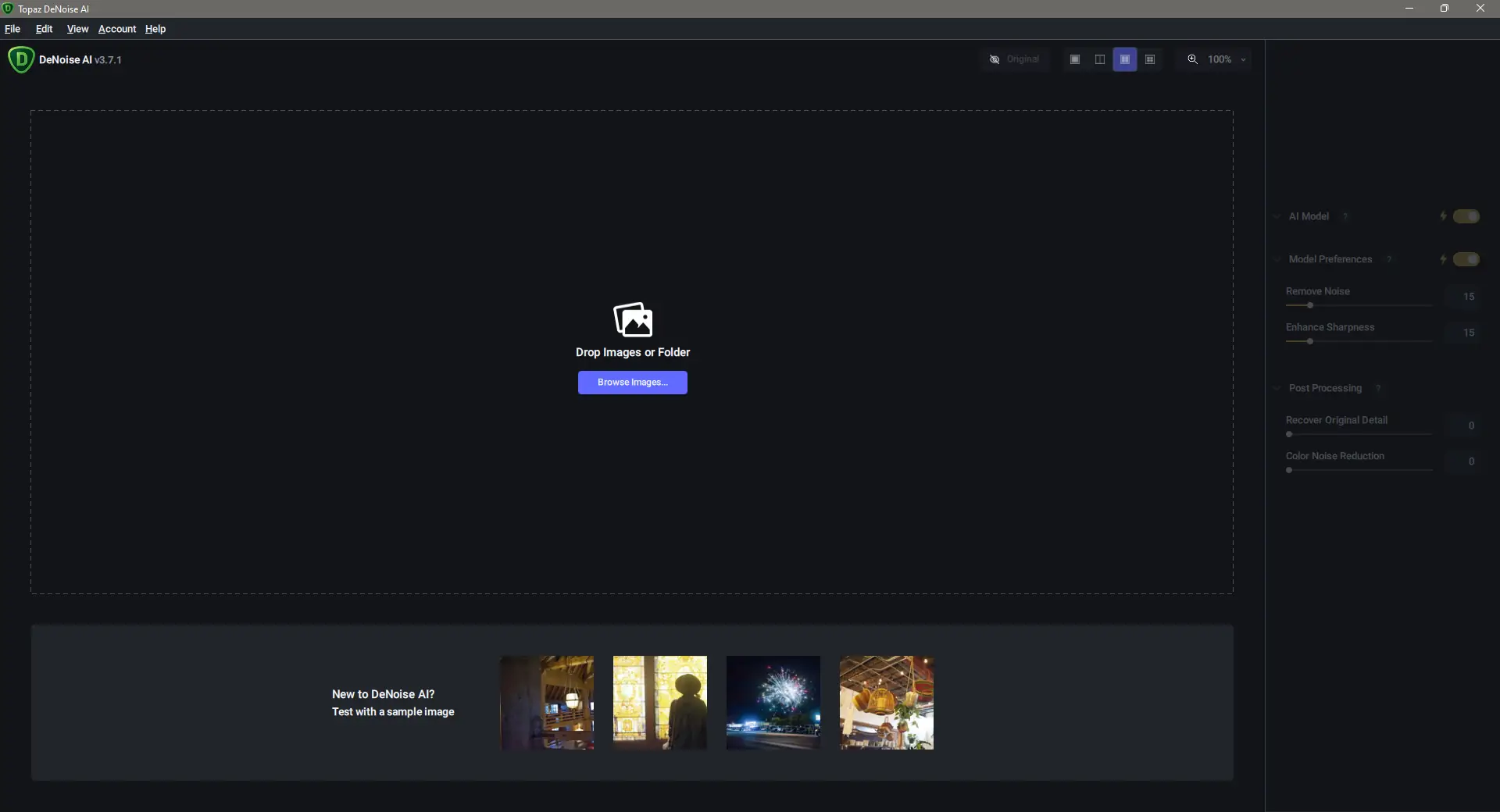
Task: Click the Color Noise Reduction slider handle
Action: 1289,470
